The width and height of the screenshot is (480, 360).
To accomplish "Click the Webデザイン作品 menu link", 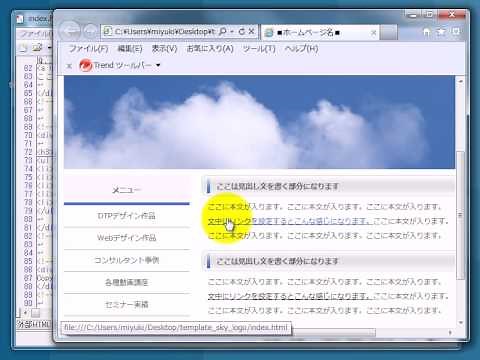I will click(127, 238).
